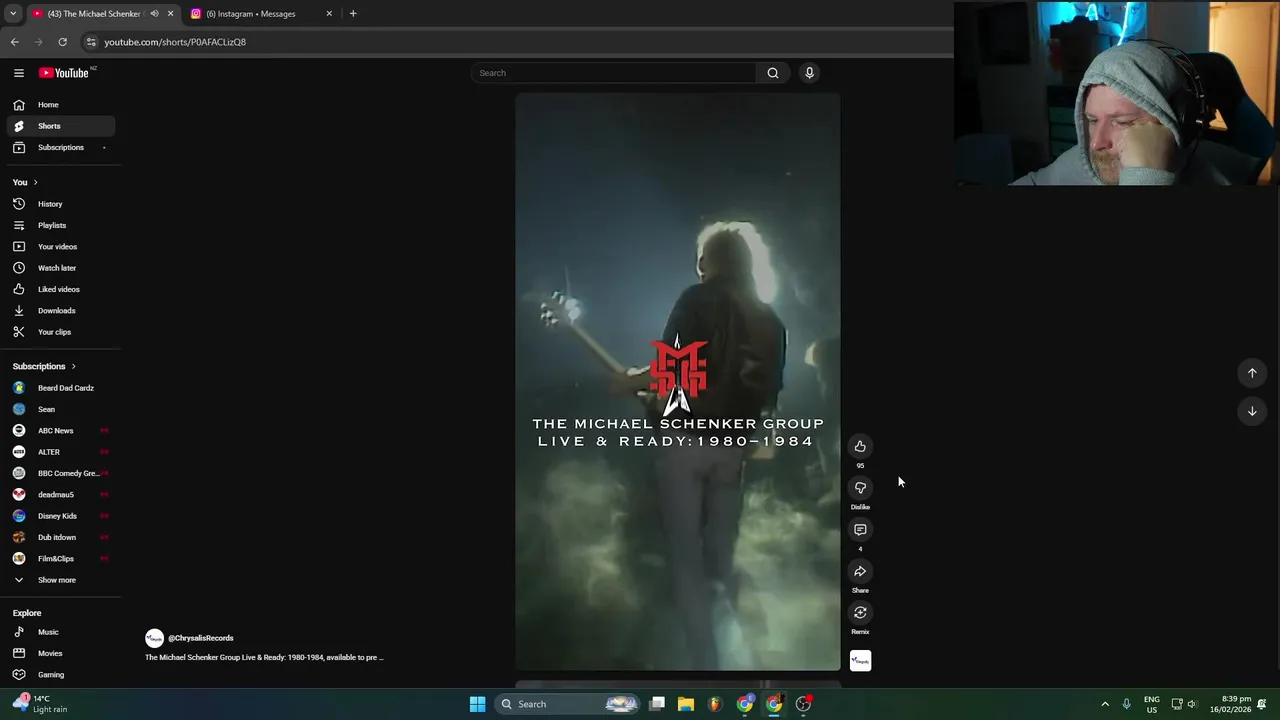Image resolution: width=1280 pixels, height=720 pixels.
Task: Click the YouTube logo
Action: pos(66,73)
